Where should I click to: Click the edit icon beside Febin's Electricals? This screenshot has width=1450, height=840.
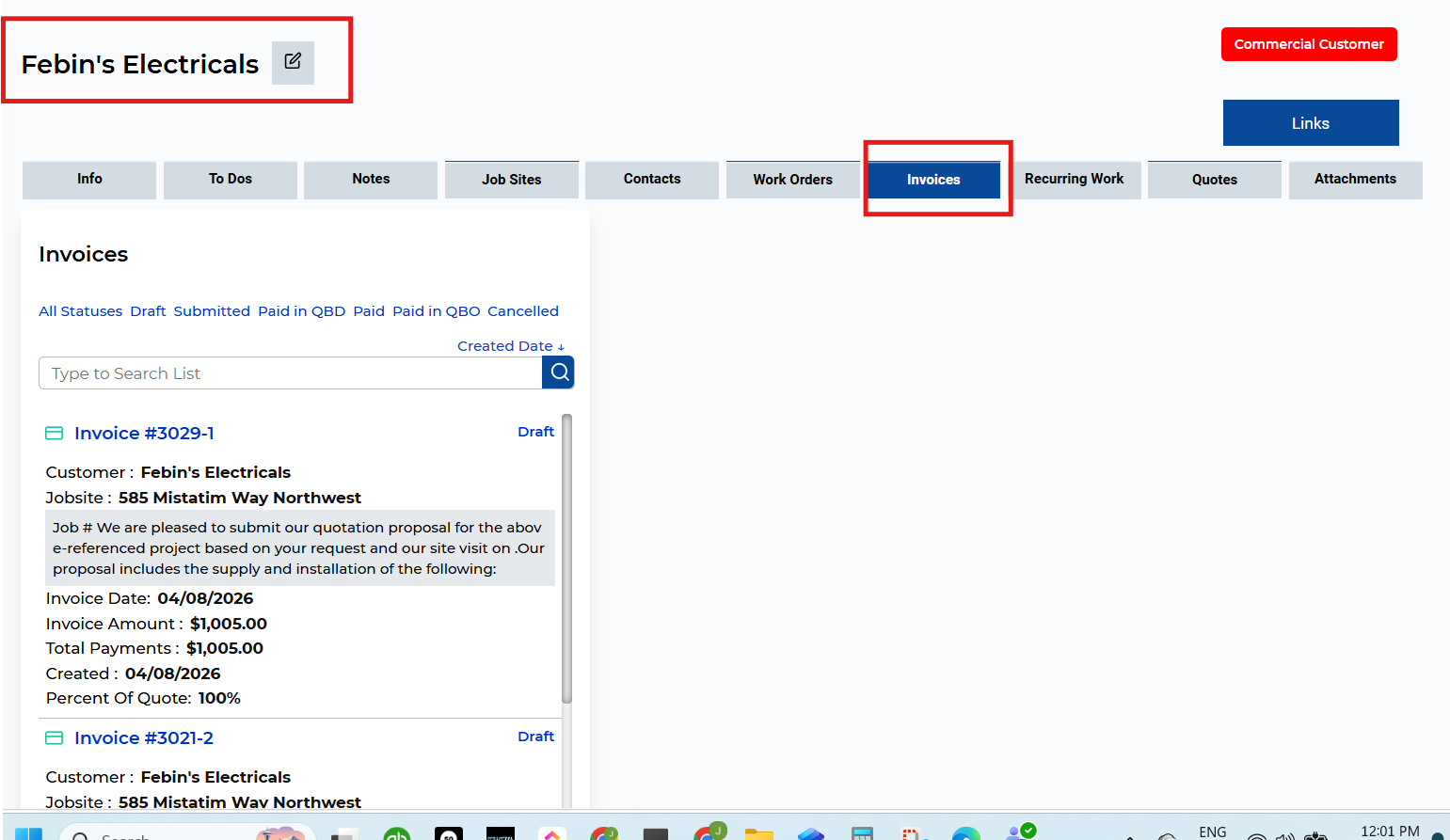tap(293, 62)
